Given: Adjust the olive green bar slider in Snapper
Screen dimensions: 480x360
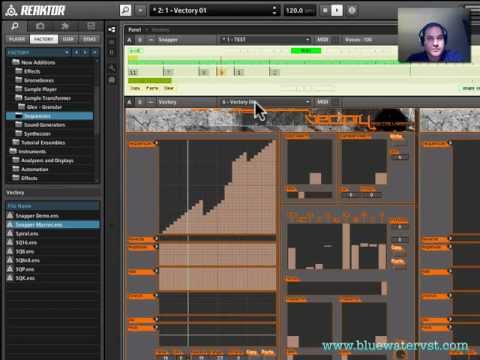Looking at the screenshot, I should (x=150, y=80).
